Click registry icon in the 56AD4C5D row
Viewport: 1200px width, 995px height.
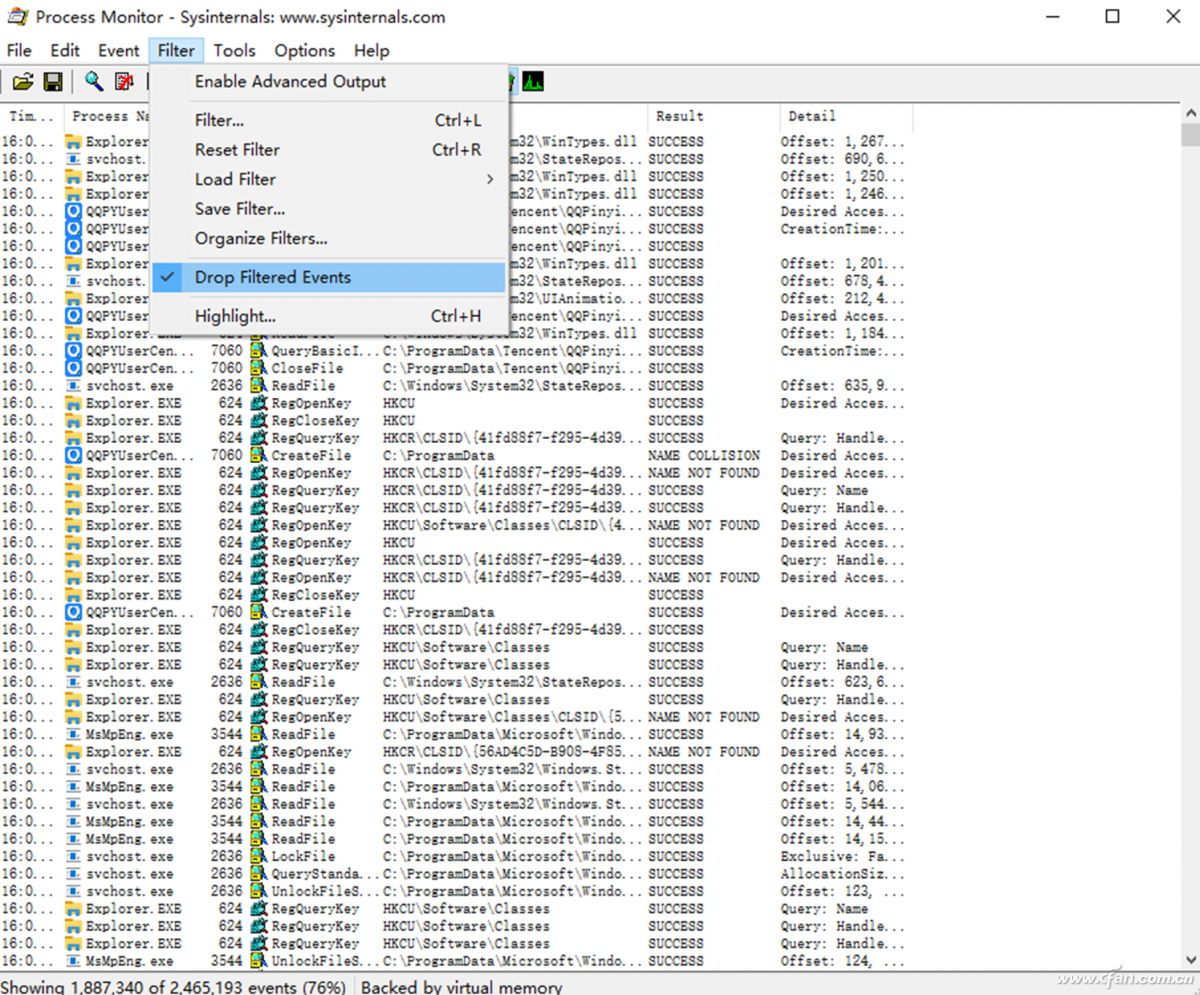259,752
